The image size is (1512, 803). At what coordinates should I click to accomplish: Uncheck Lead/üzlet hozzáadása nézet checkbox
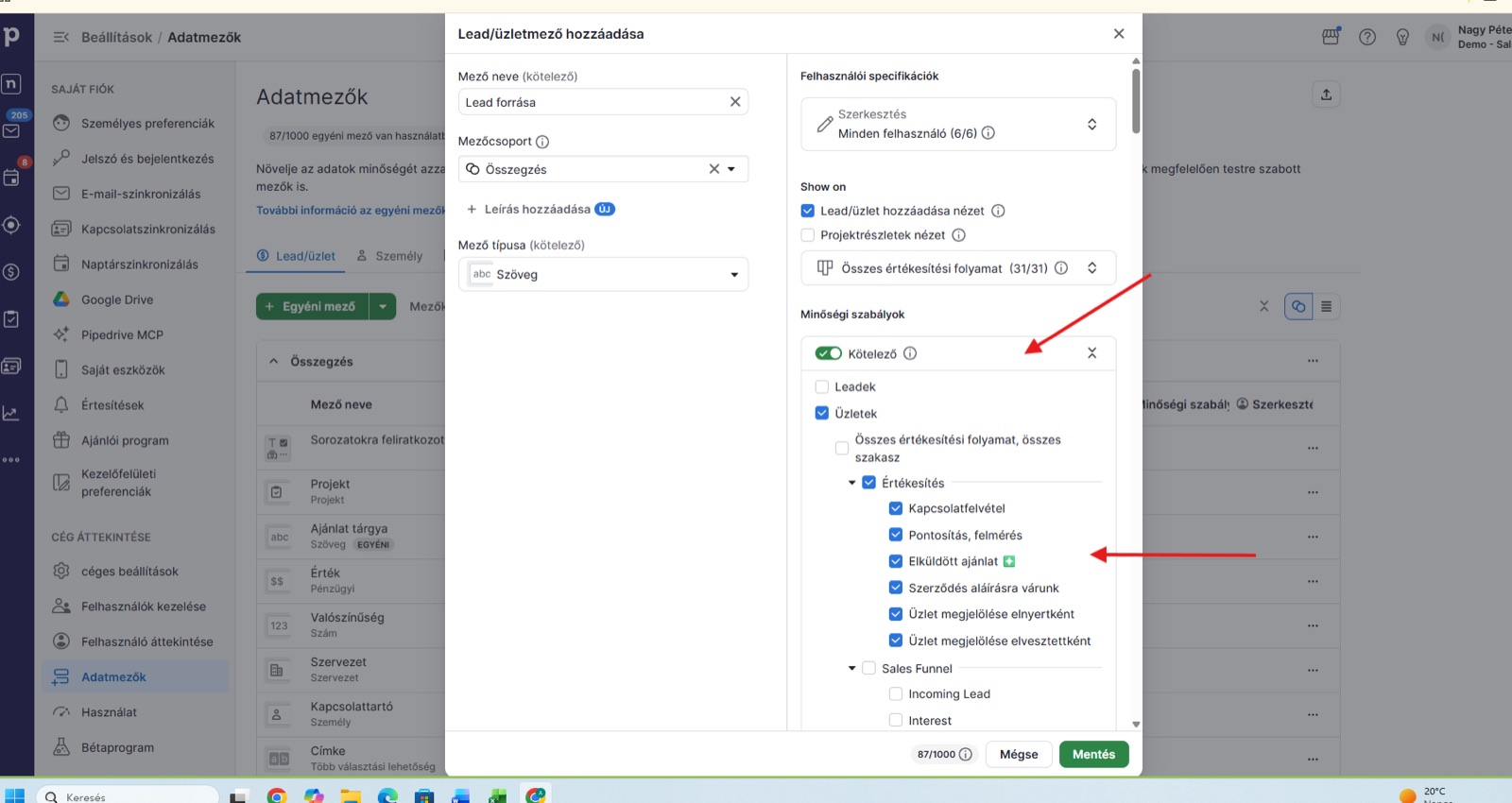[x=808, y=211]
